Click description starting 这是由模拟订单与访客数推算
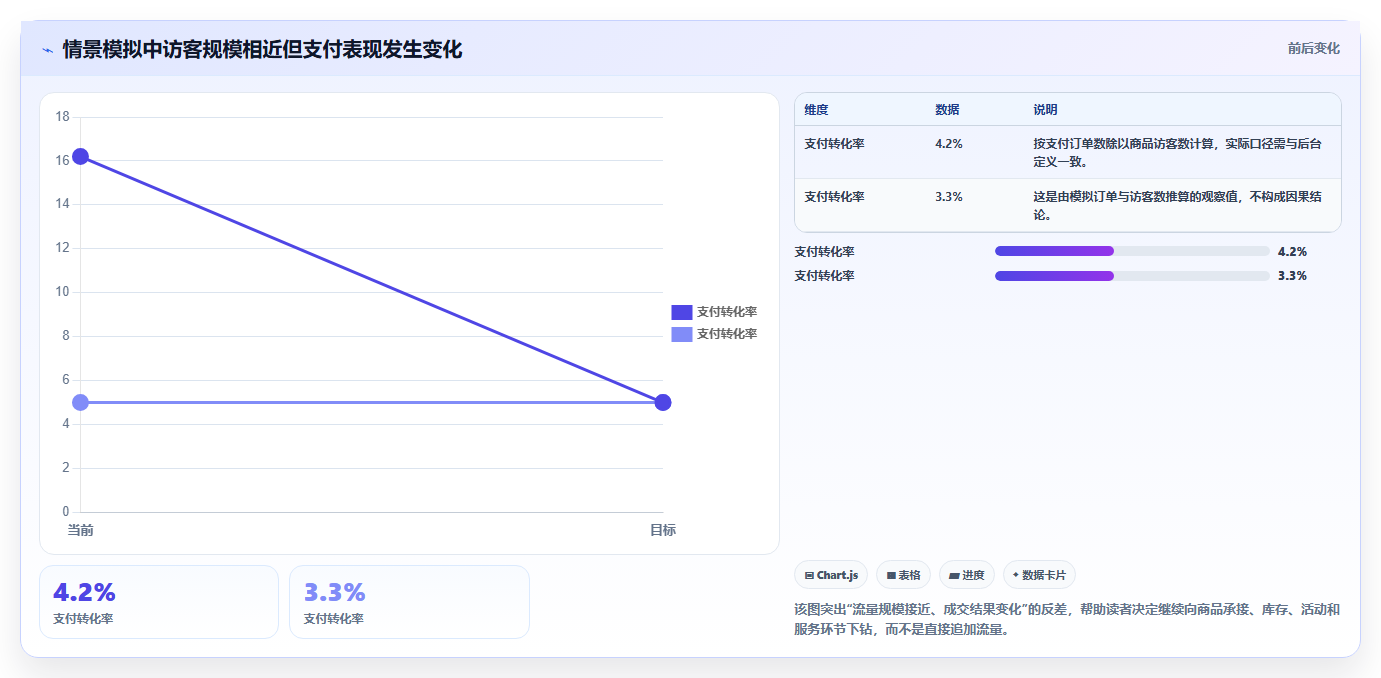This screenshot has width=1381, height=678. 1177,205
